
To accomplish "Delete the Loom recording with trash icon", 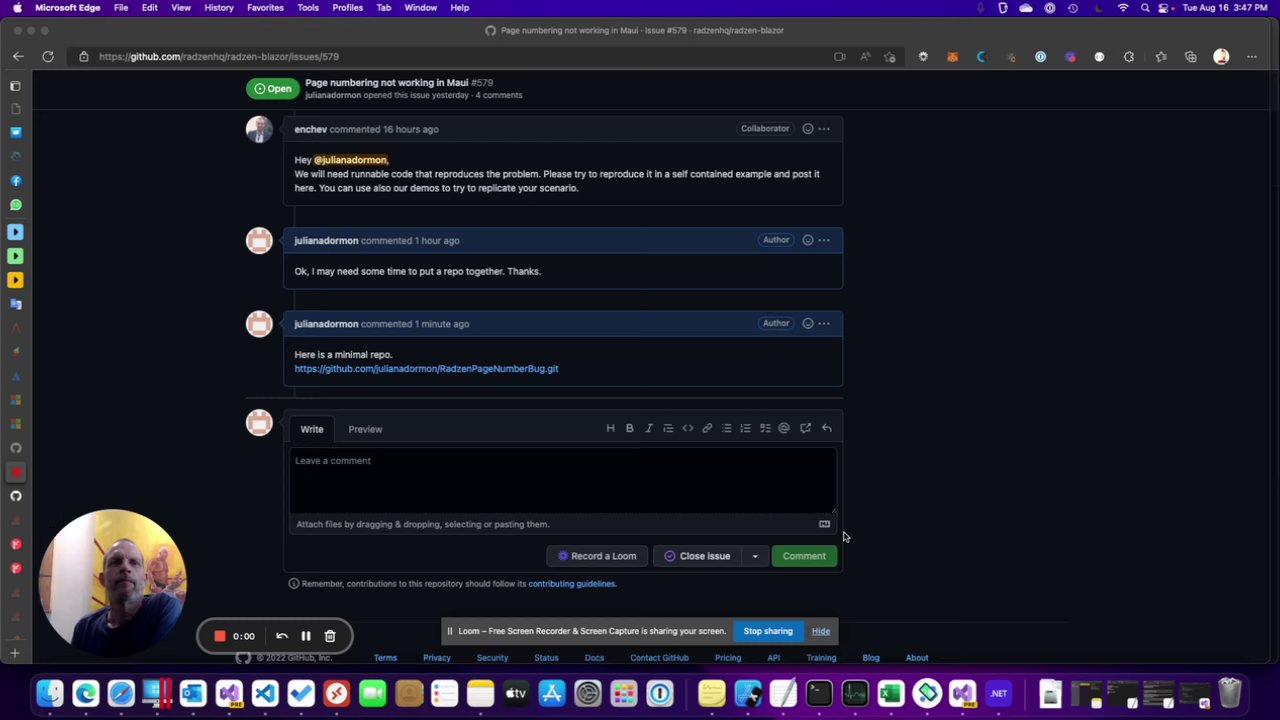I will 330,636.
